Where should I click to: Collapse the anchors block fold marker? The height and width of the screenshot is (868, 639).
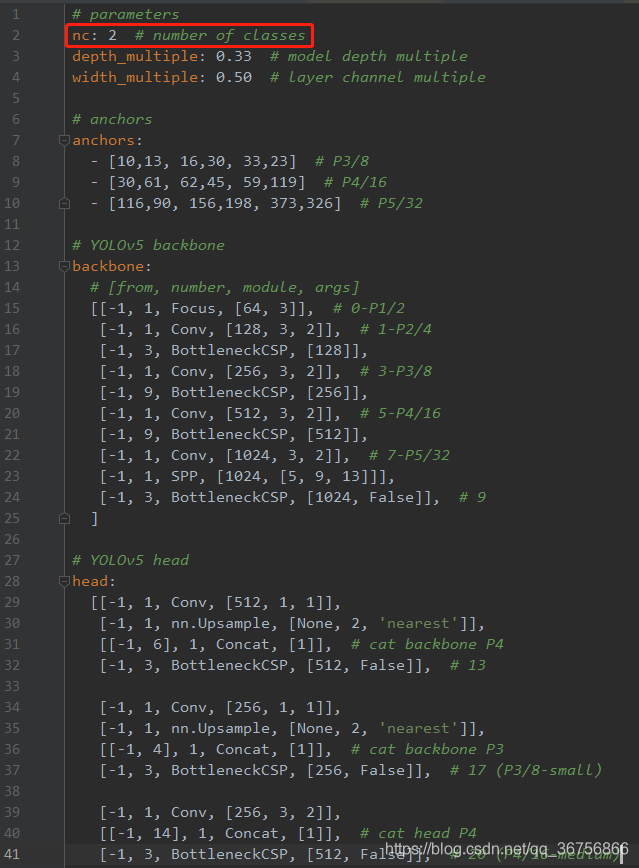[65, 141]
